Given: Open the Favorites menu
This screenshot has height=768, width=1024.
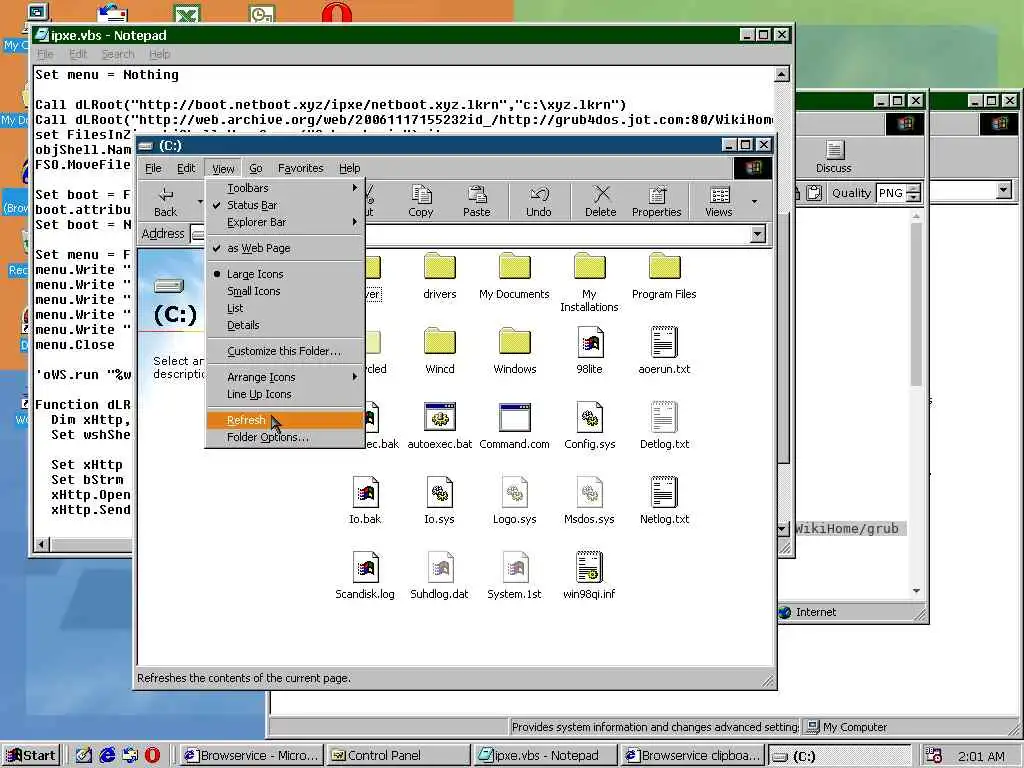Looking at the screenshot, I should pyautogui.click(x=300, y=168).
